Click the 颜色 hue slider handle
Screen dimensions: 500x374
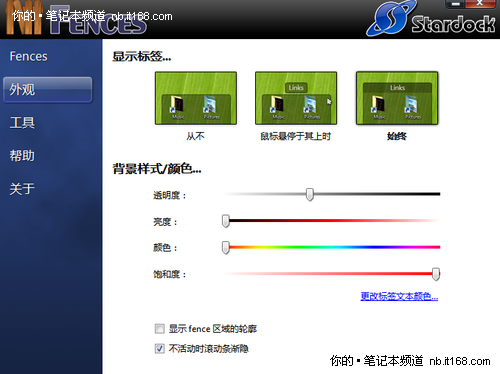(x=226, y=248)
